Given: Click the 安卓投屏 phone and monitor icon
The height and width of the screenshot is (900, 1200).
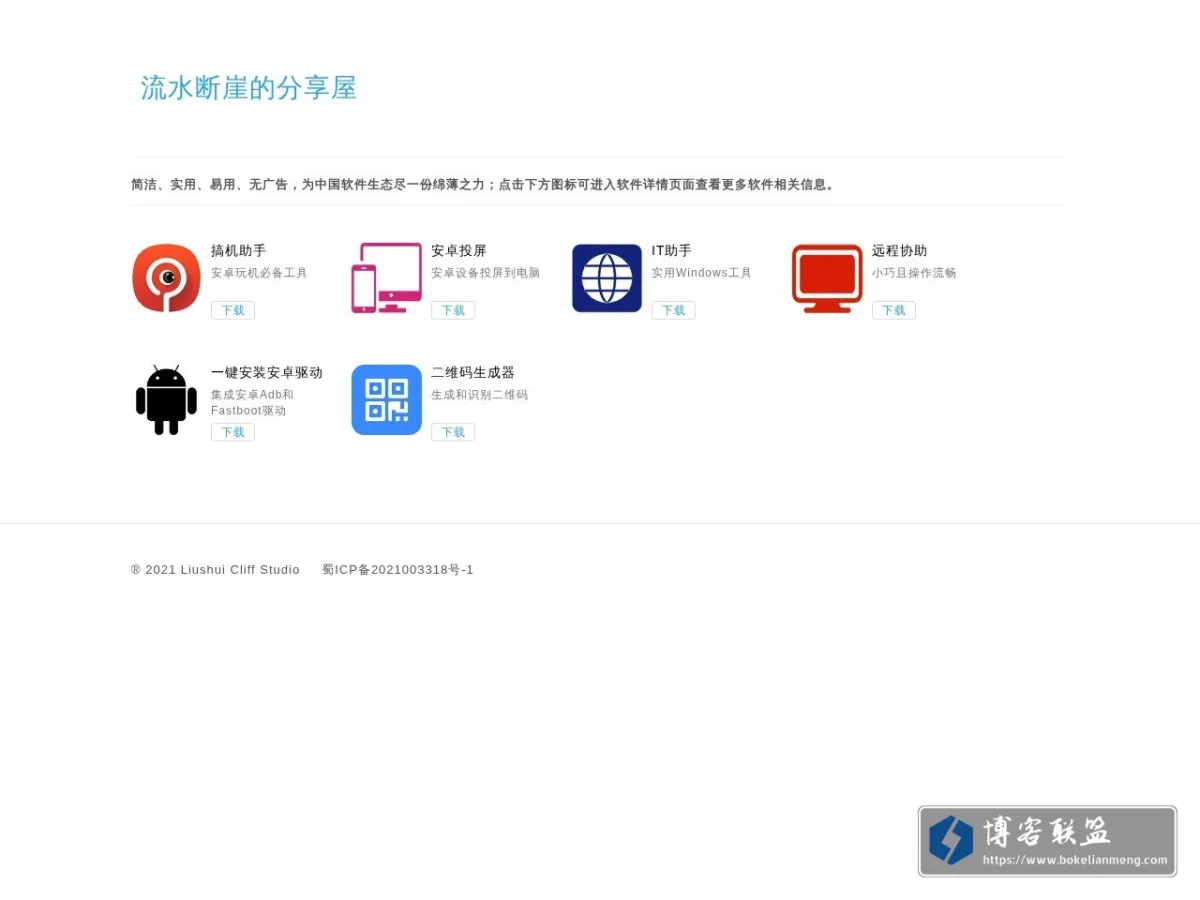Looking at the screenshot, I should click(x=386, y=278).
